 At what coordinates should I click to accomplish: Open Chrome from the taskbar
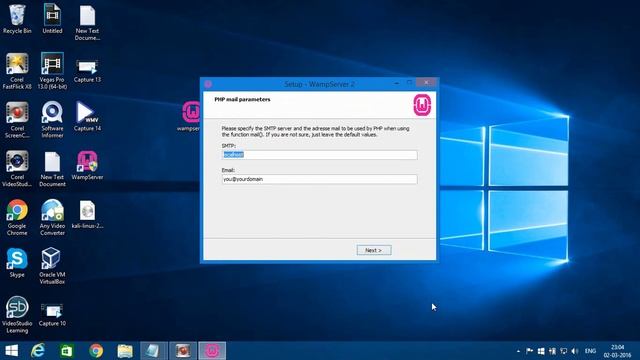[x=96, y=351]
